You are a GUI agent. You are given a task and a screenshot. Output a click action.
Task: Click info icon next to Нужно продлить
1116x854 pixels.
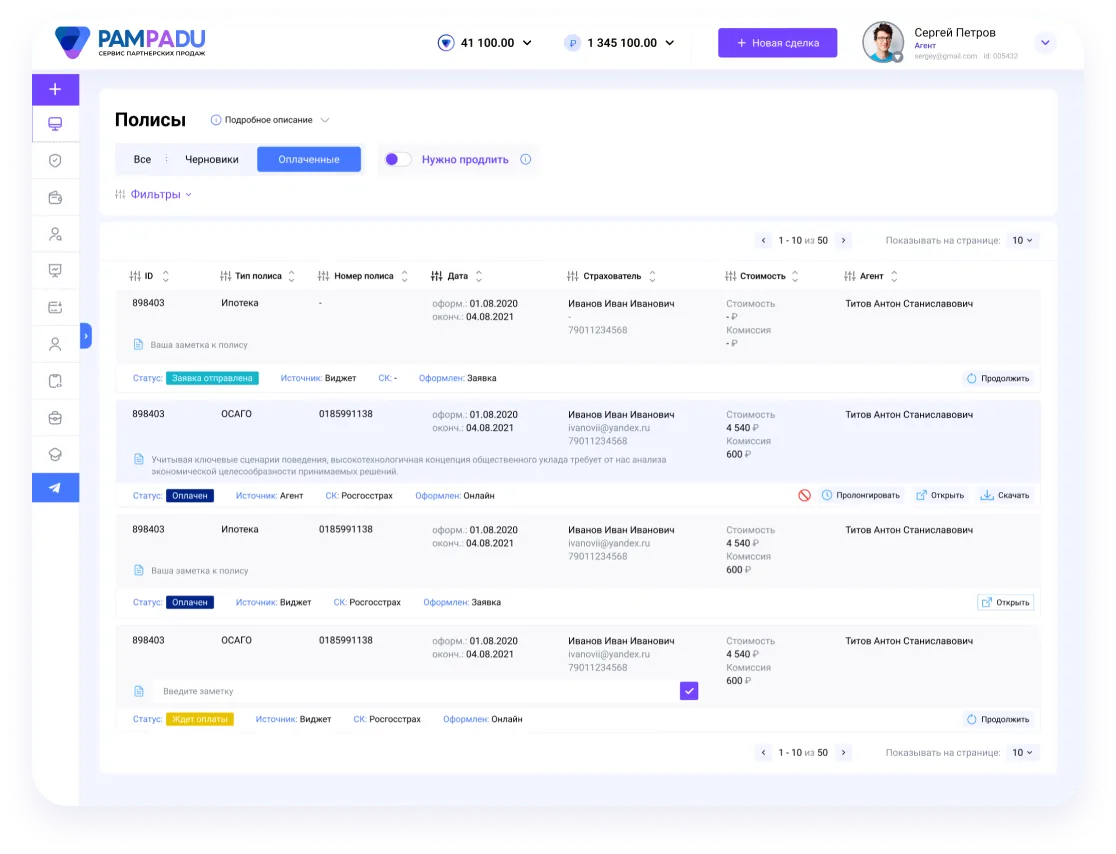[526, 159]
